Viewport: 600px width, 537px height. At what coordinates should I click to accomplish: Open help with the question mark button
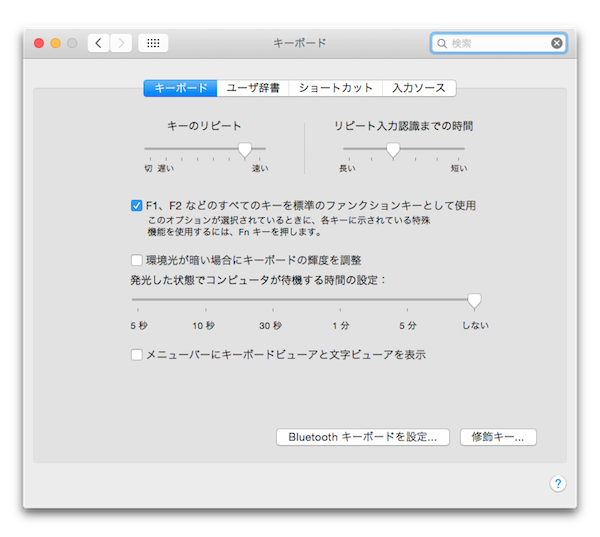558,483
